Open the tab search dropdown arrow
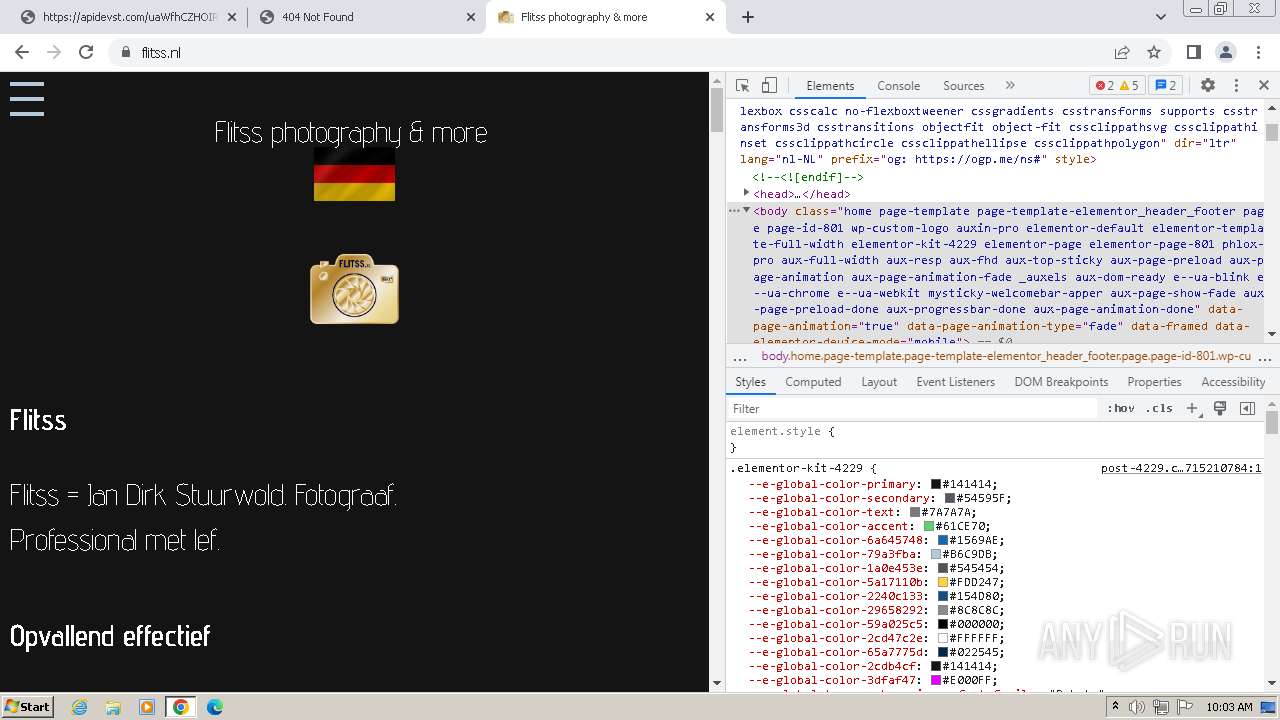The height and width of the screenshot is (720, 1280). (1160, 17)
